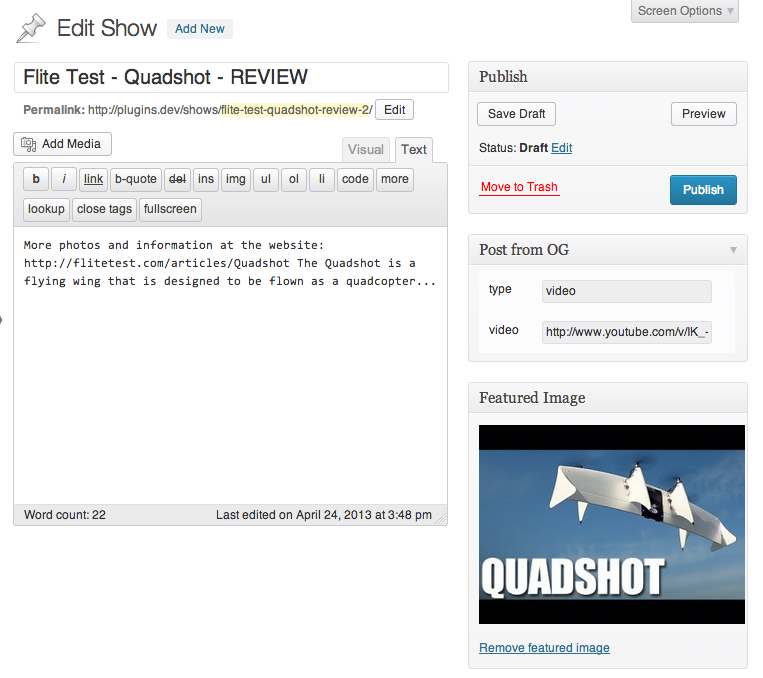This screenshot has width=763, height=678.
Task: Click the Preview button
Action: [704, 114]
